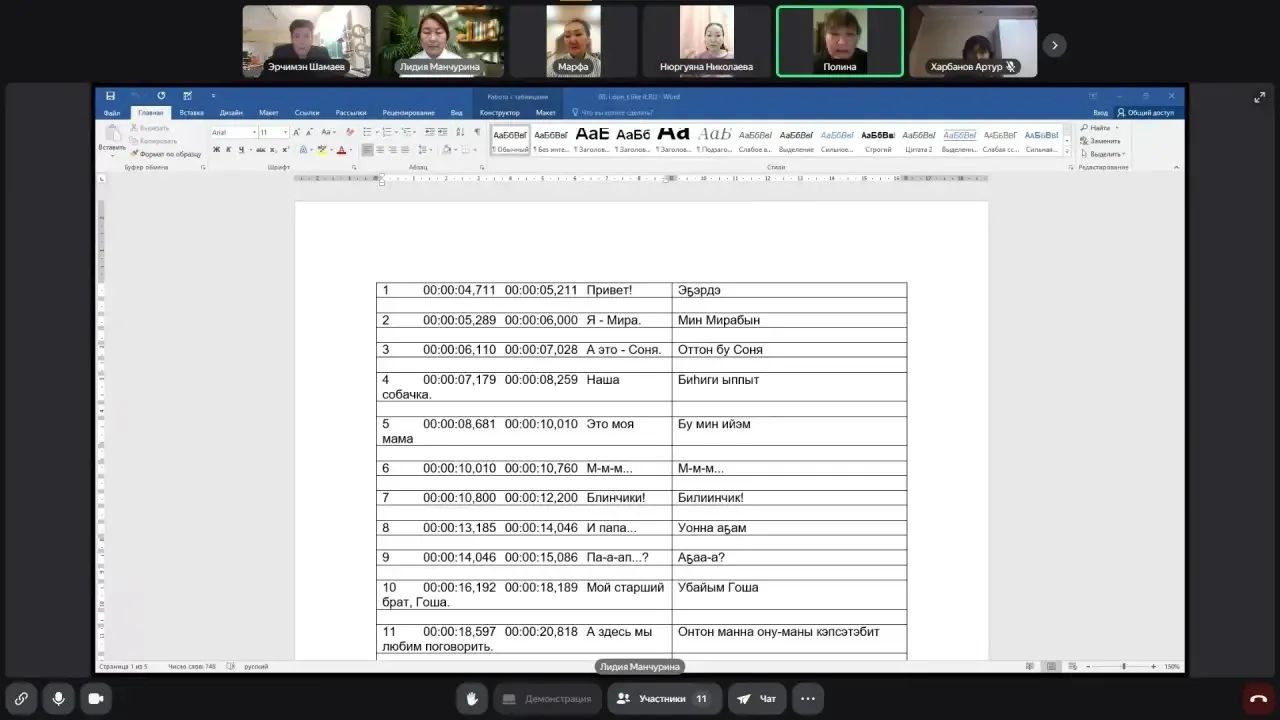Mute the microphone
This screenshot has height=720, width=1280.
pyautogui.click(x=59, y=699)
